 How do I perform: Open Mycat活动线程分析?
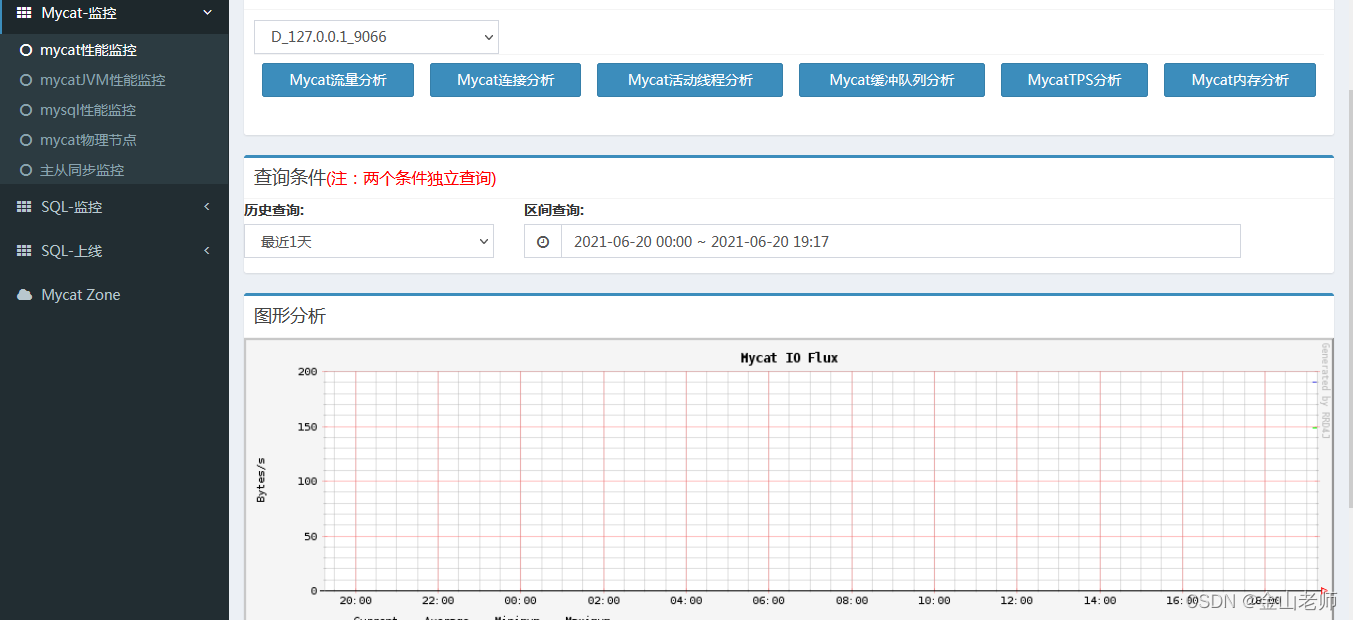pyautogui.click(x=690, y=80)
